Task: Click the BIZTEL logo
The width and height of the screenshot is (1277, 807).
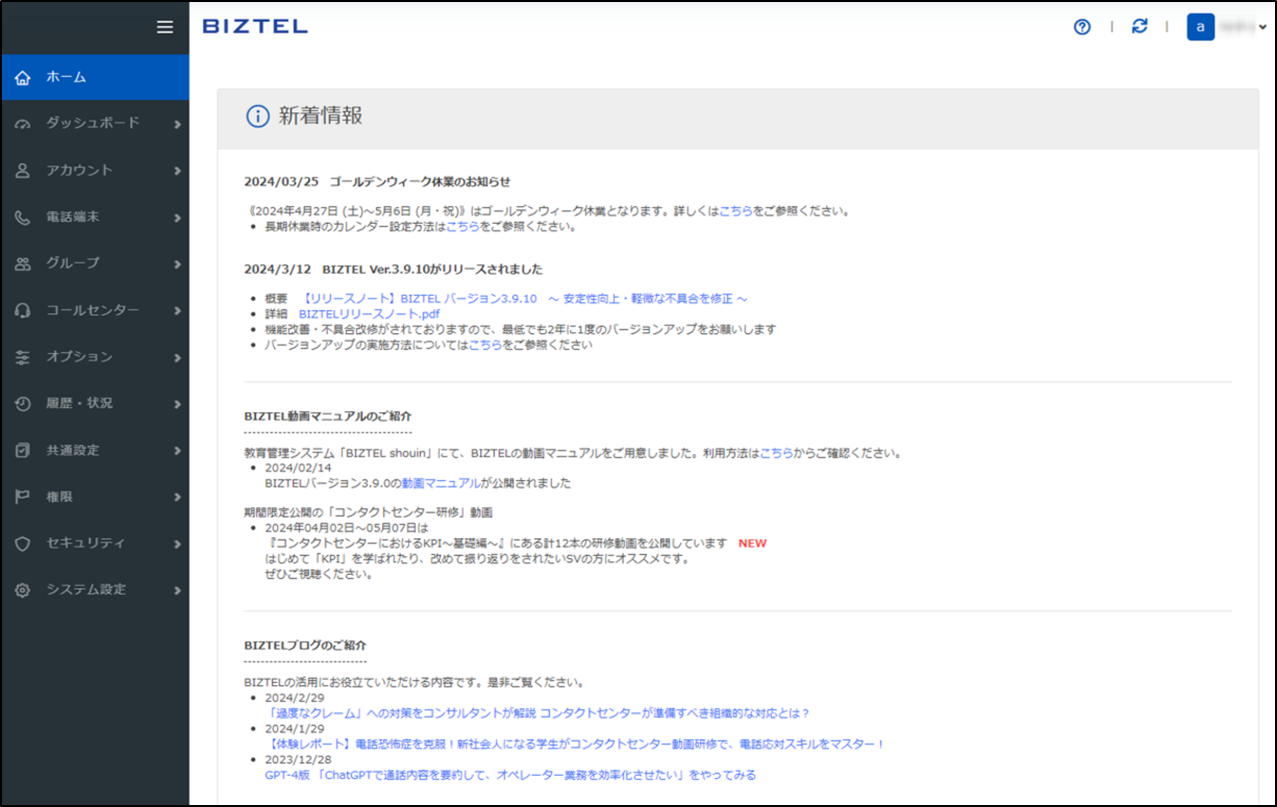Action: pyautogui.click(x=255, y=27)
